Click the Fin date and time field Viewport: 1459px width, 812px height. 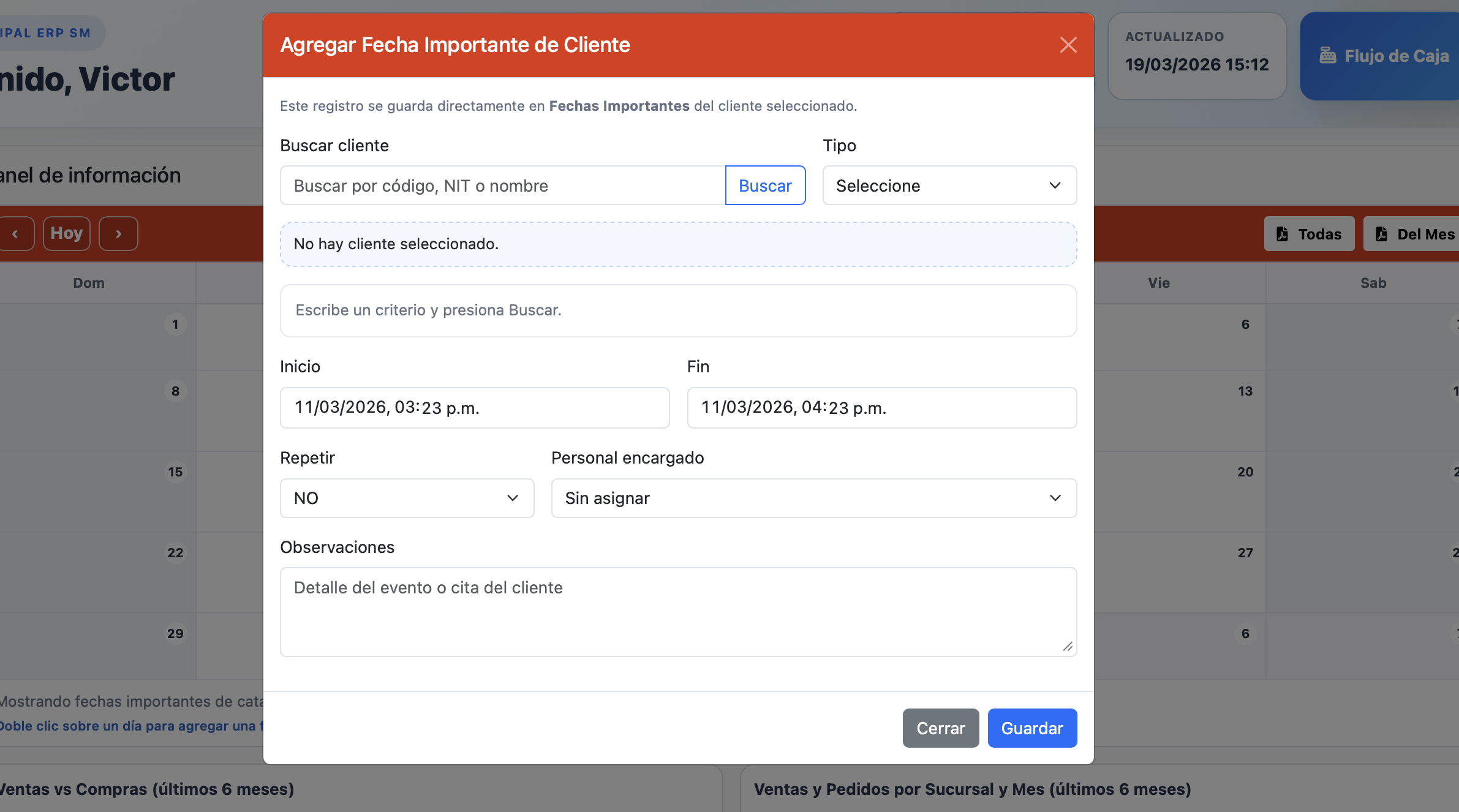point(881,407)
